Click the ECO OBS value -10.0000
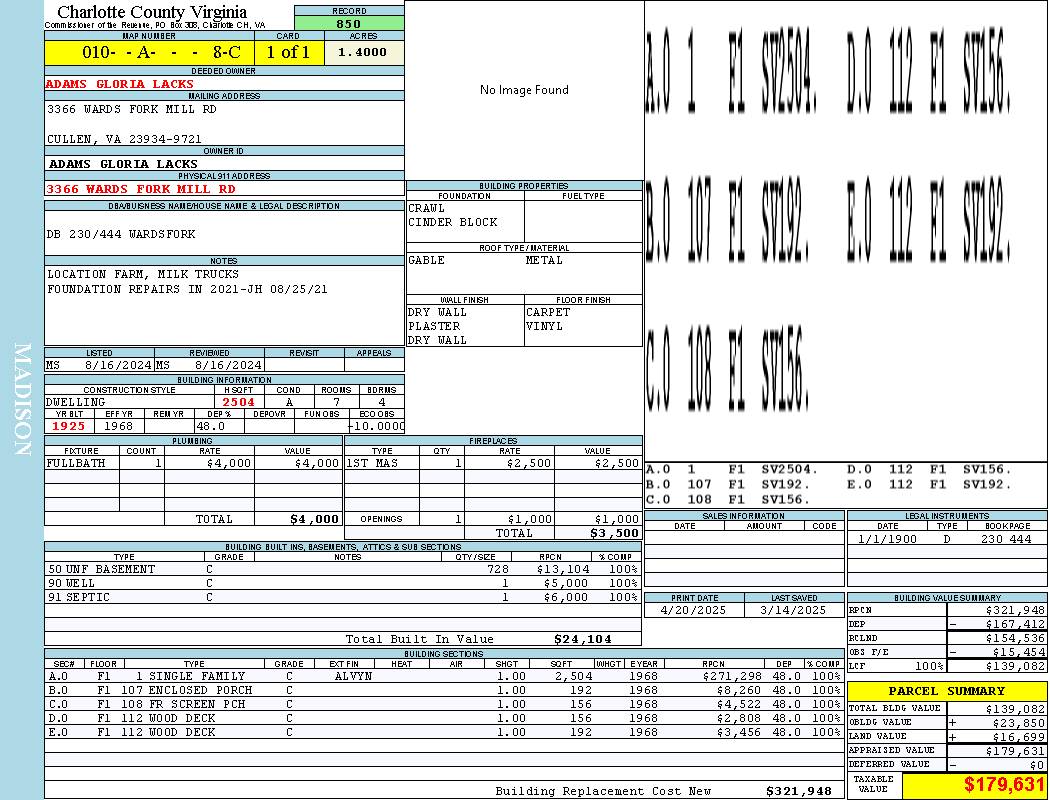1050x800 pixels. (376, 426)
